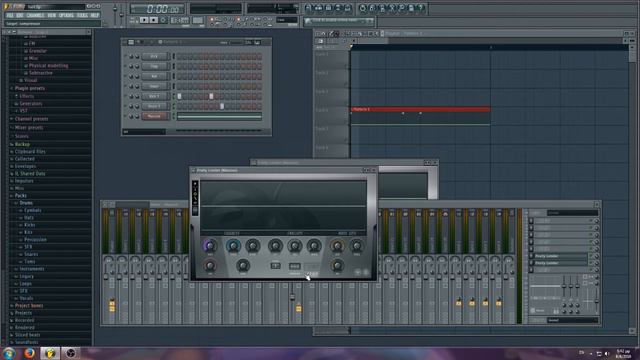Toggle mute LED for Kick channel
The height and width of the screenshot is (360, 640).
pos(125,56)
